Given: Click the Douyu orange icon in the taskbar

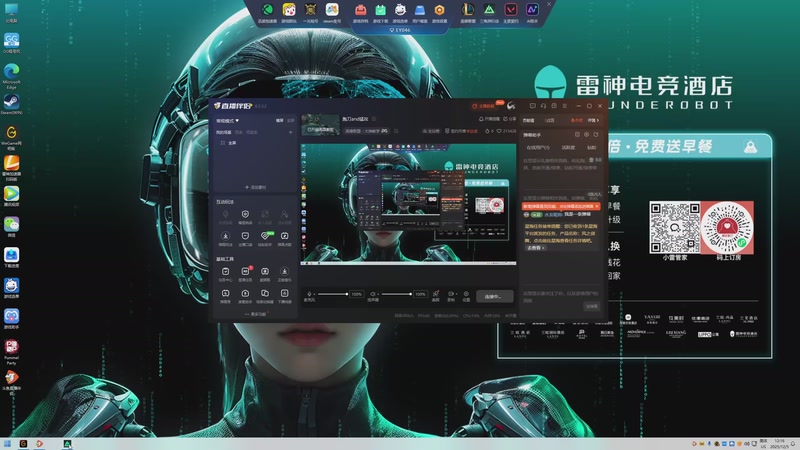Looking at the screenshot, I should click(39, 444).
